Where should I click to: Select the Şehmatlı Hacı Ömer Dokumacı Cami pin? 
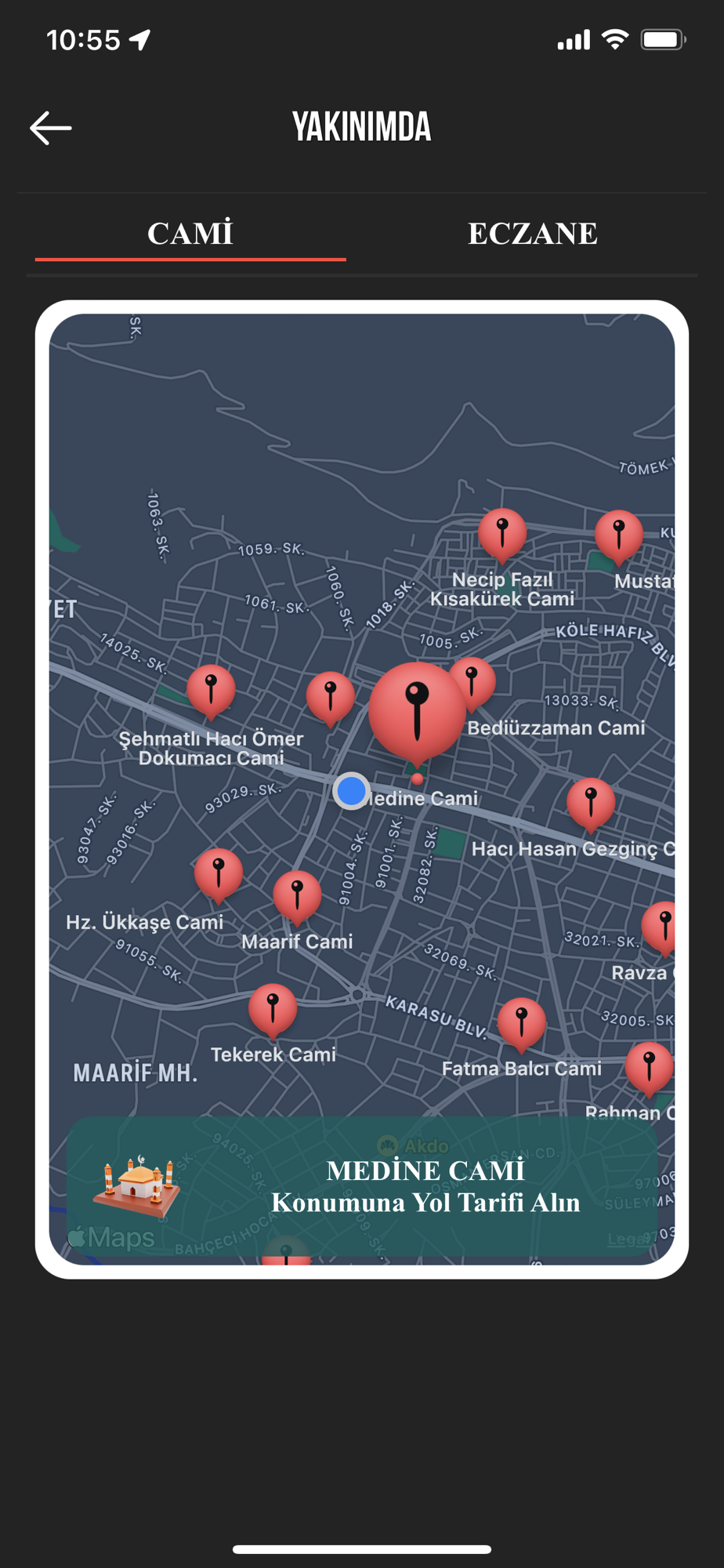click(x=211, y=692)
